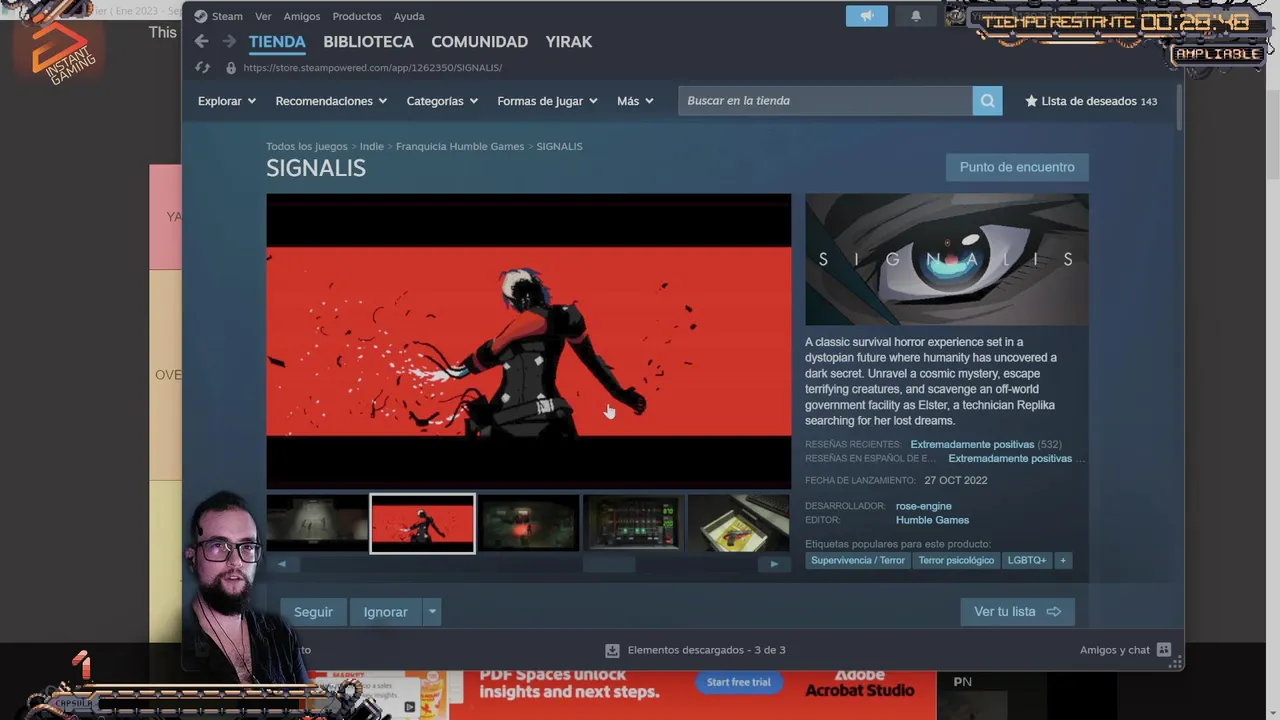Image resolution: width=1280 pixels, height=720 pixels.
Task: Click the megaphone announcements icon
Action: [x=866, y=16]
